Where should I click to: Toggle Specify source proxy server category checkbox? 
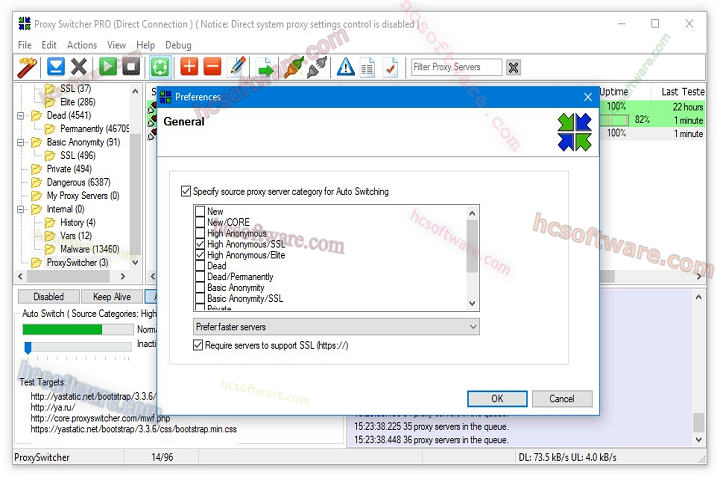[186, 191]
